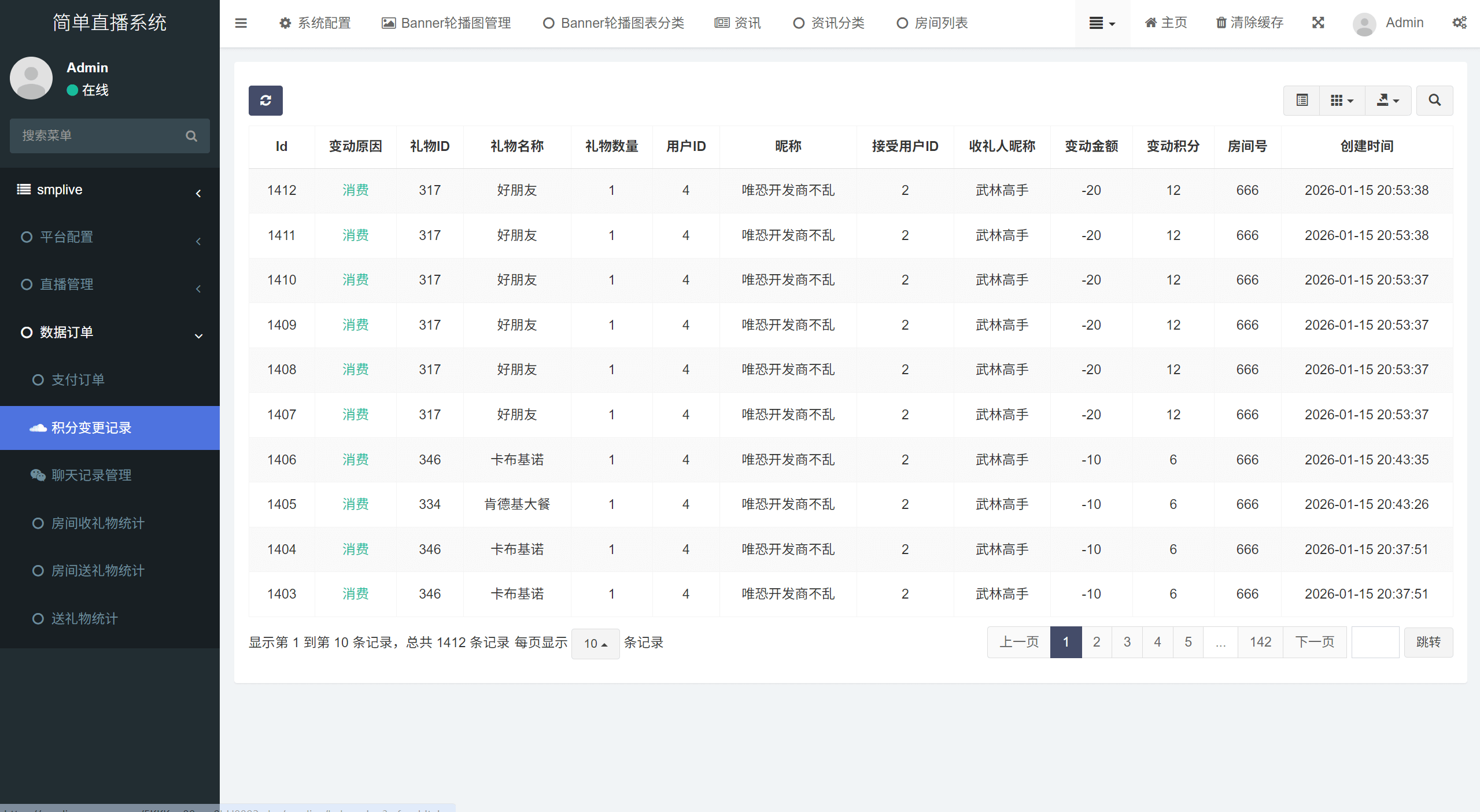The image size is (1480, 812).
Task: Click the 消费 link in row 1412
Action: 355,190
